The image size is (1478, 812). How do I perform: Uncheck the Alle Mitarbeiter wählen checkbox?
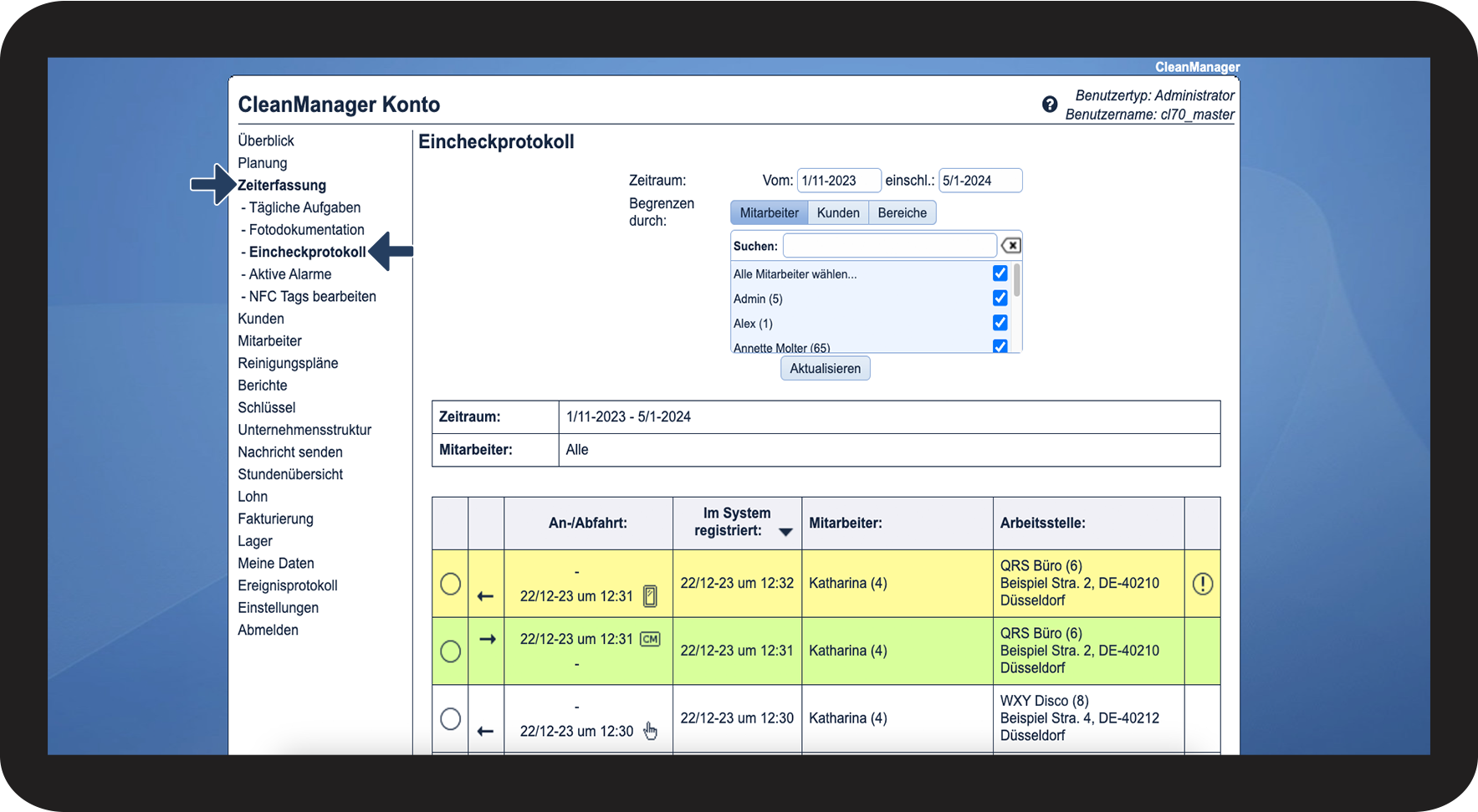[1000, 273]
